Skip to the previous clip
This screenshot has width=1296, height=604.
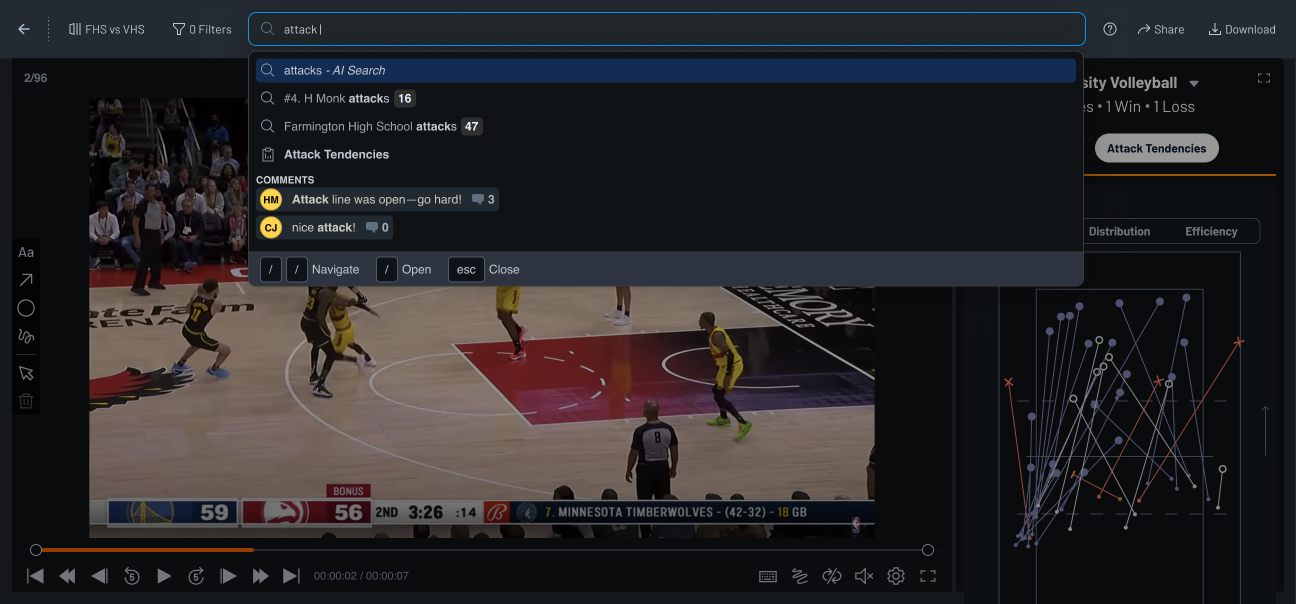[x=35, y=576]
